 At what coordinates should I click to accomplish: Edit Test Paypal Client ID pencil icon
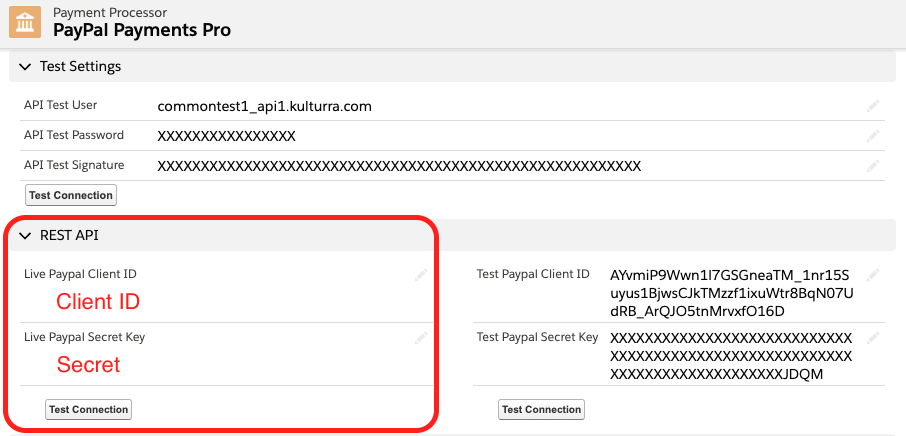(872, 275)
